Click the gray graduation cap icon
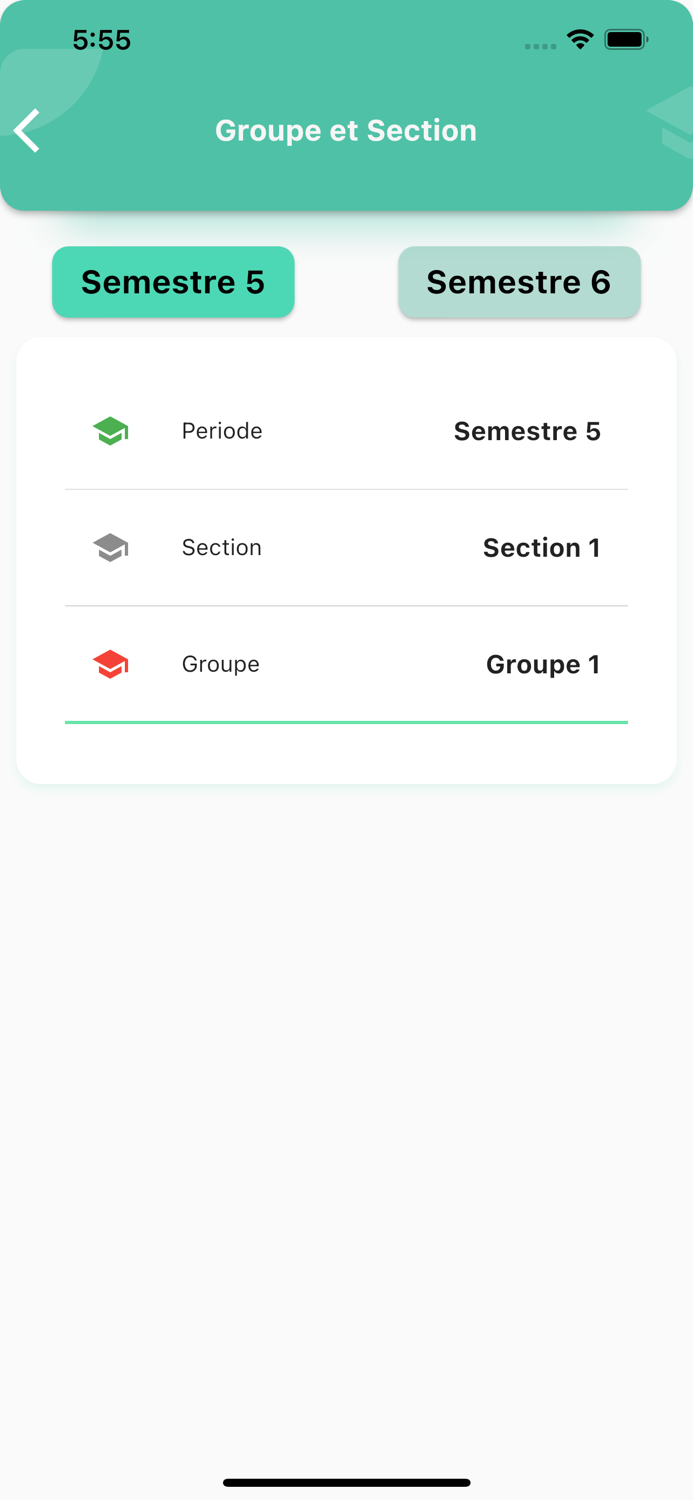Screen dimensions: 693x1500 tap(111, 548)
